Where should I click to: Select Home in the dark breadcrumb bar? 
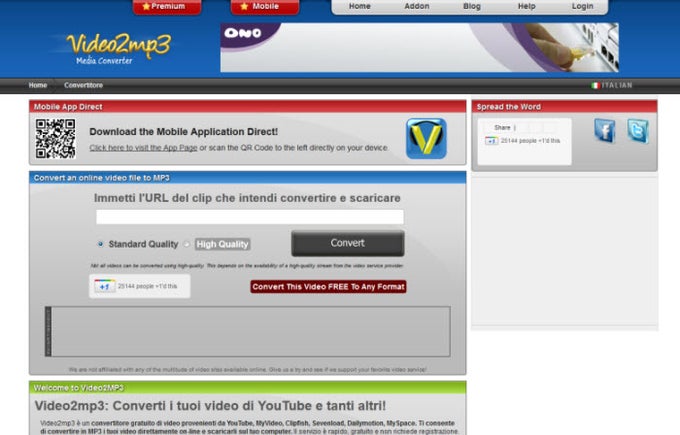(x=38, y=85)
